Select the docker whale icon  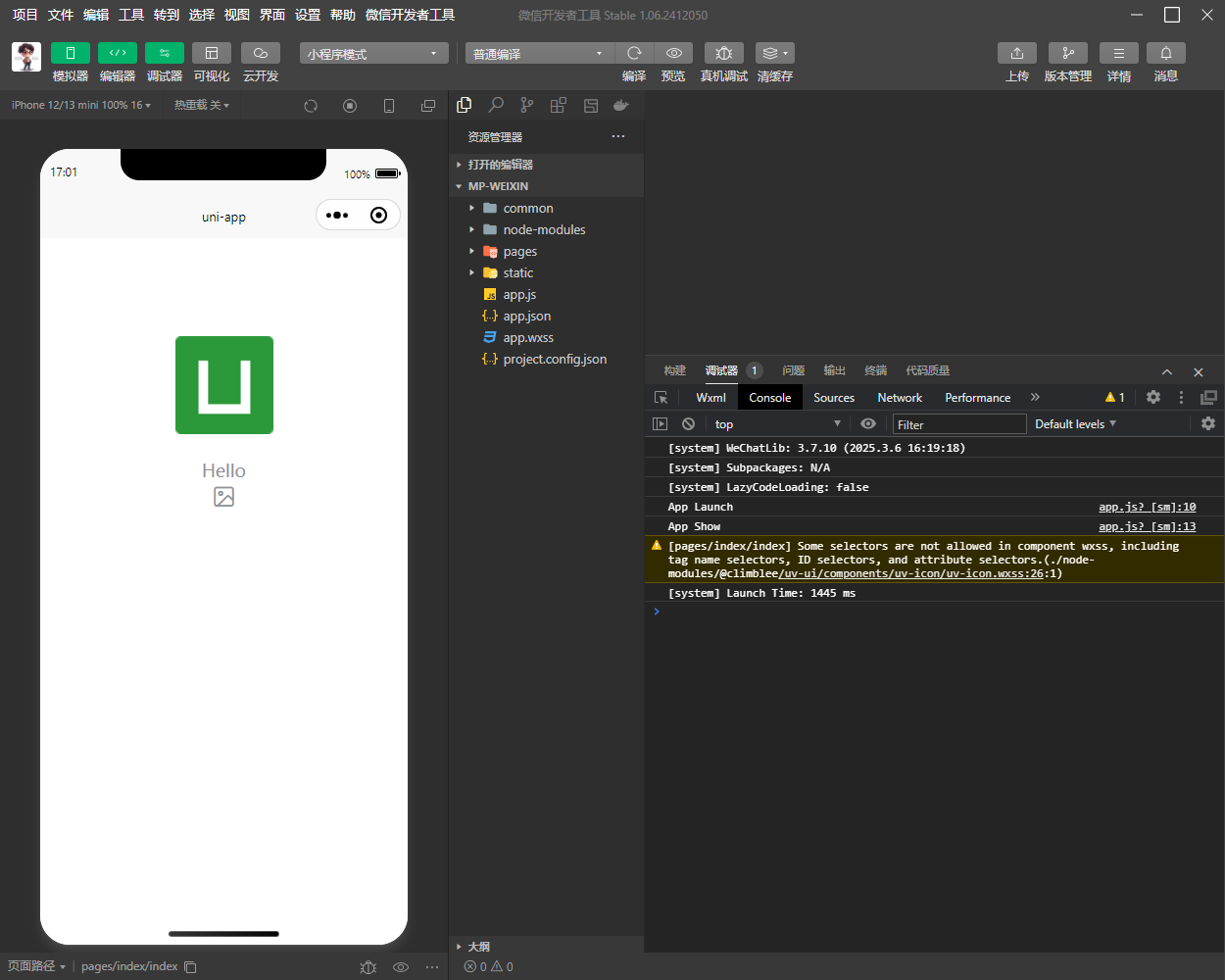[621, 105]
